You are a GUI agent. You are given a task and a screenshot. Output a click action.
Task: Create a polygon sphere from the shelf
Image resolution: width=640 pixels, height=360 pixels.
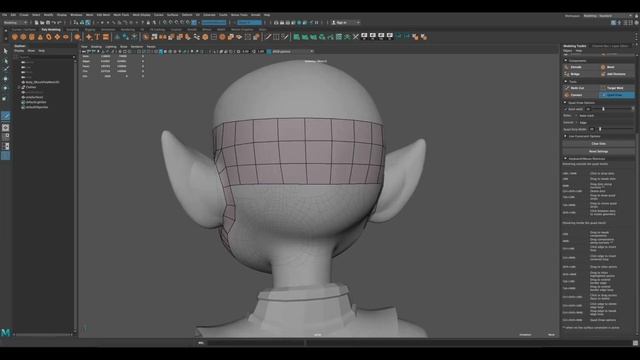point(15,37)
